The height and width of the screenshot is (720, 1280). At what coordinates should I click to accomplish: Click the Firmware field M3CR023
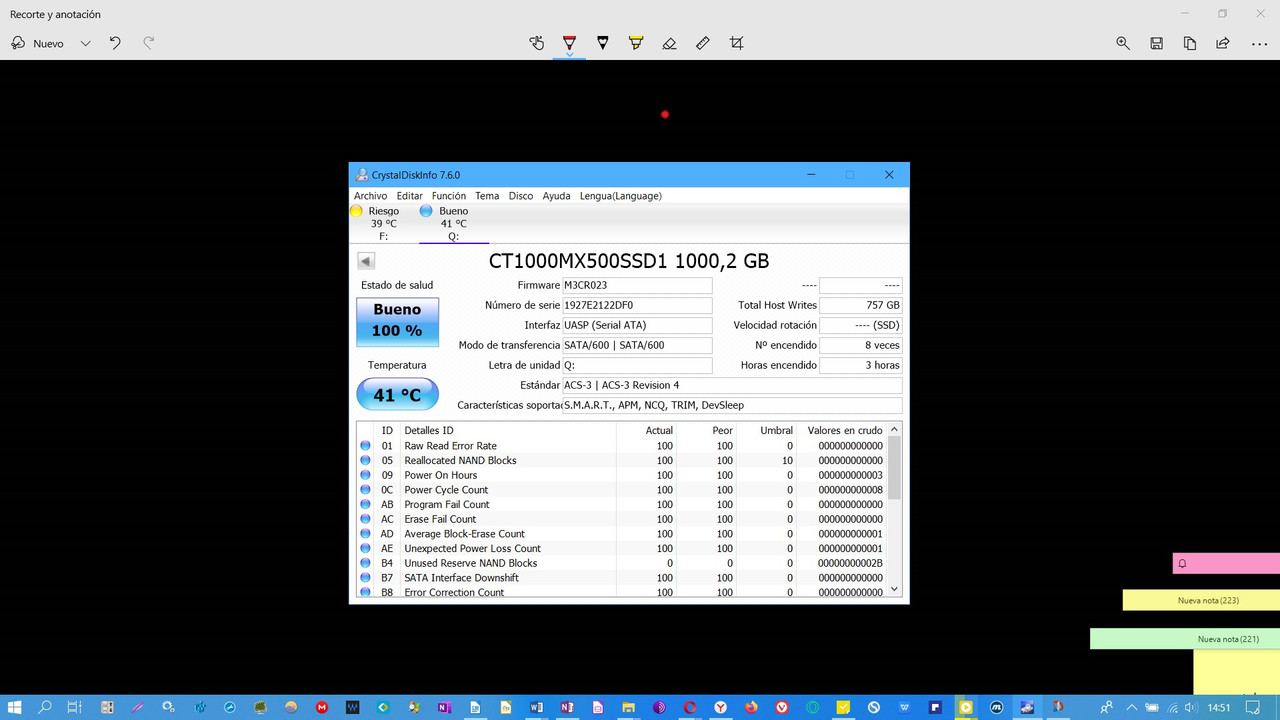pos(637,285)
